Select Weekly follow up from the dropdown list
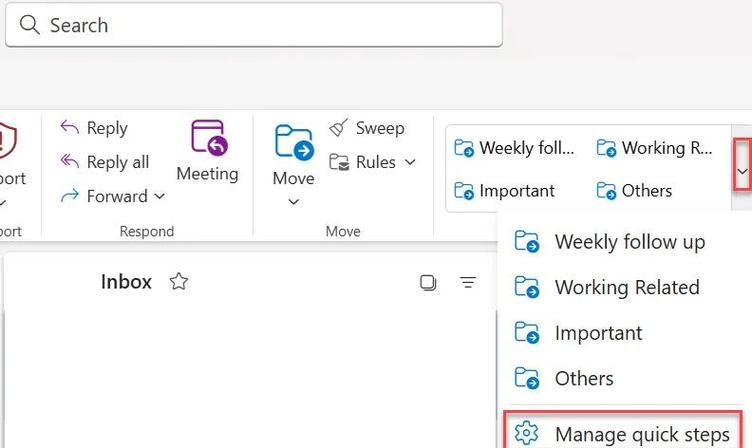Viewport: 752px width, 448px height. pyautogui.click(x=629, y=242)
